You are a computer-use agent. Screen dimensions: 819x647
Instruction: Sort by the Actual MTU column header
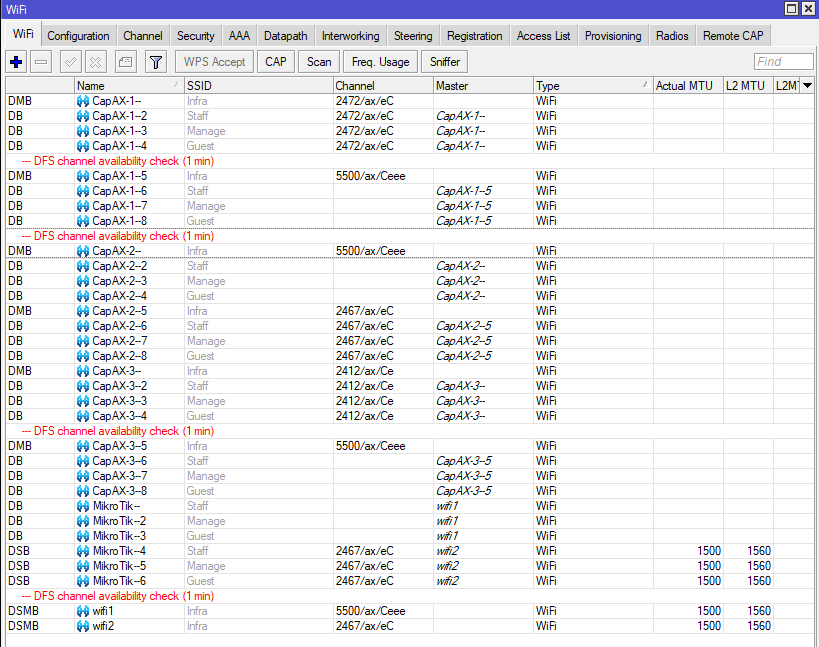pos(688,86)
